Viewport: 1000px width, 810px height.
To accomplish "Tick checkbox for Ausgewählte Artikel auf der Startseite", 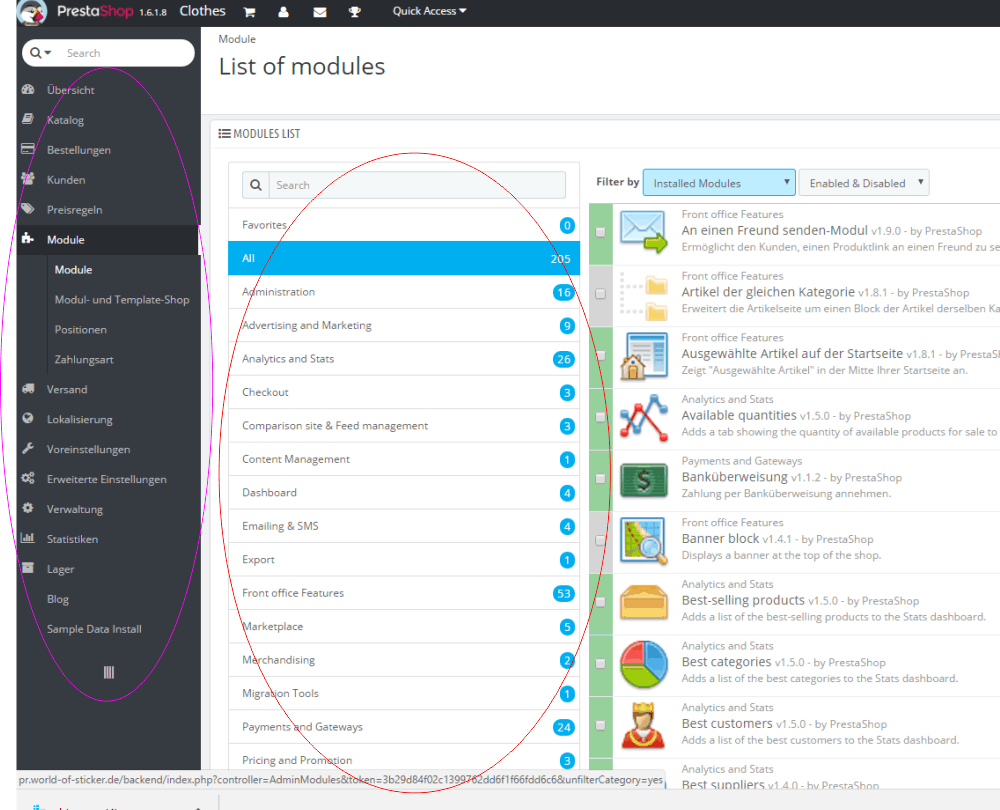I will pos(600,355).
